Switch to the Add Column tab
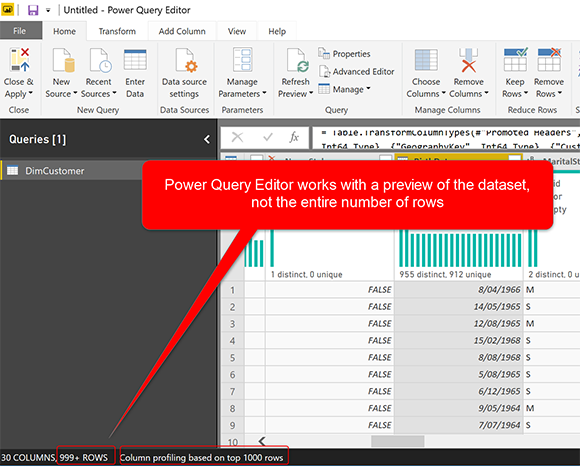Image resolution: width=580 pixels, height=466 pixels. 182,31
